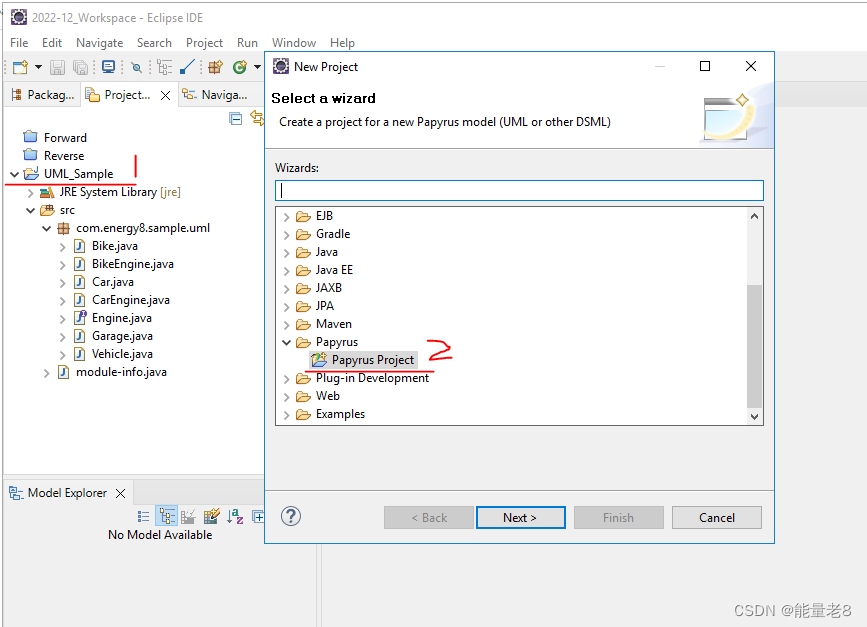
Task: Expand the Java EE wizard category
Action: [286, 271]
